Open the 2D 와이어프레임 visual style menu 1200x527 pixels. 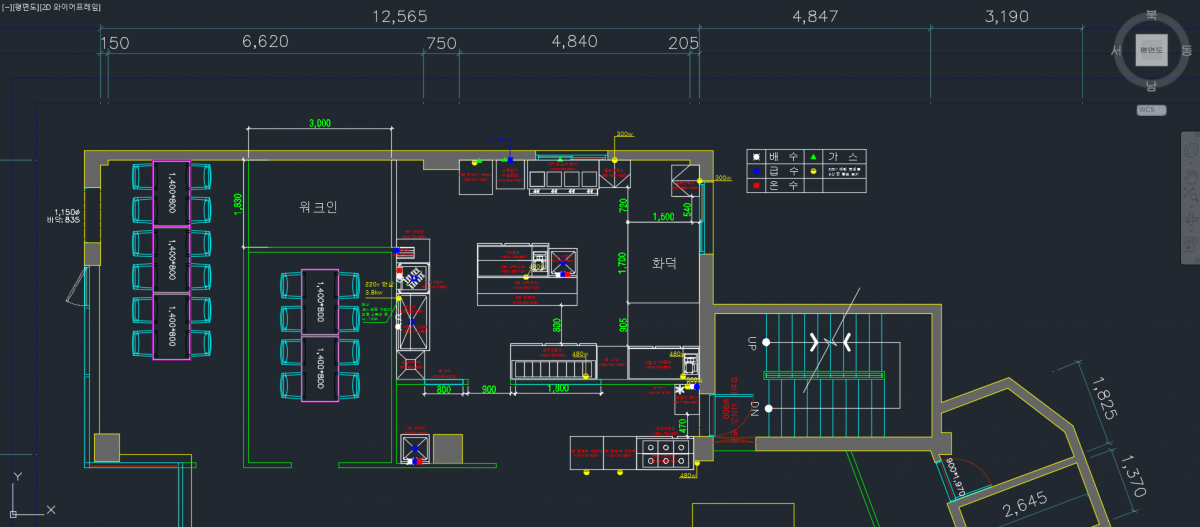pos(70,7)
